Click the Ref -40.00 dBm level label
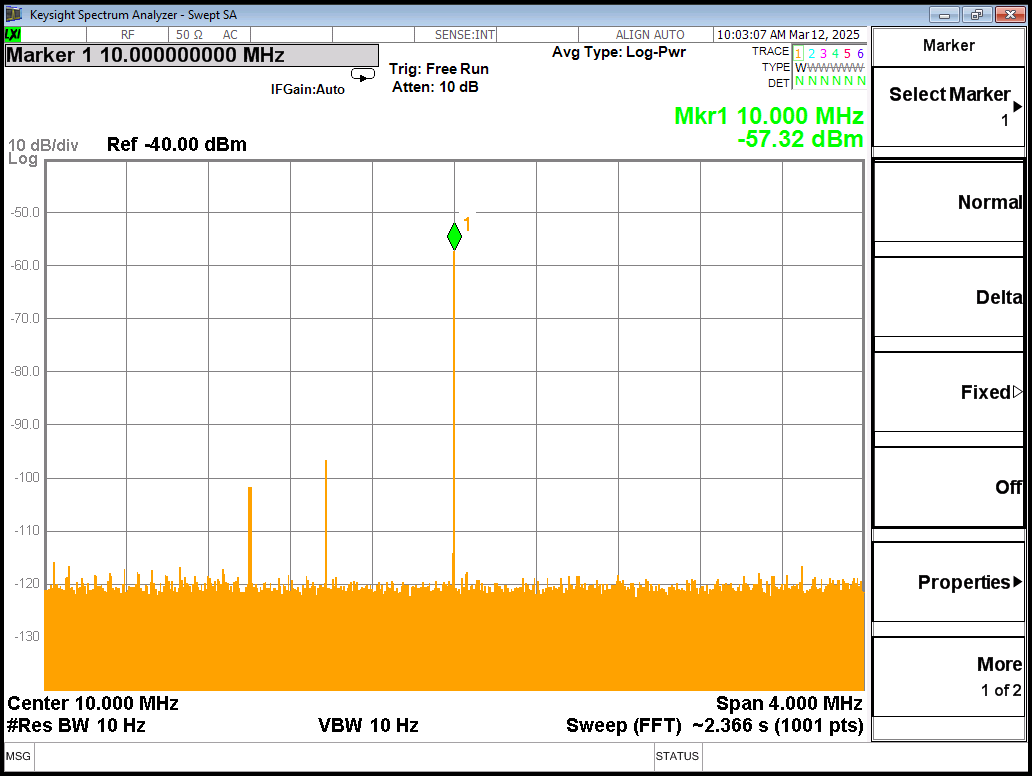Image resolution: width=1032 pixels, height=776 pixels. point(176,145)
